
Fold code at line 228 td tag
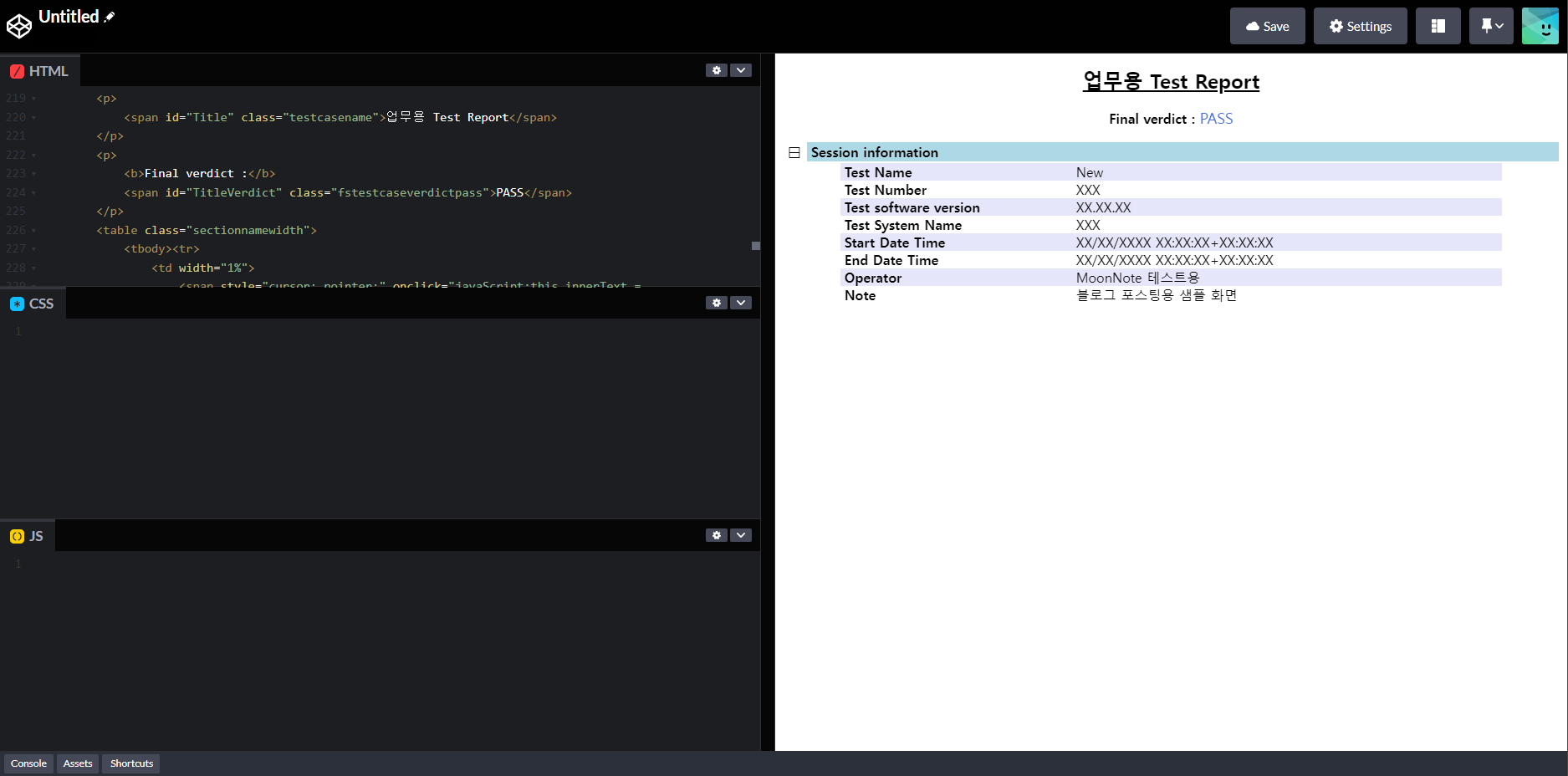[x=33, y=268]
